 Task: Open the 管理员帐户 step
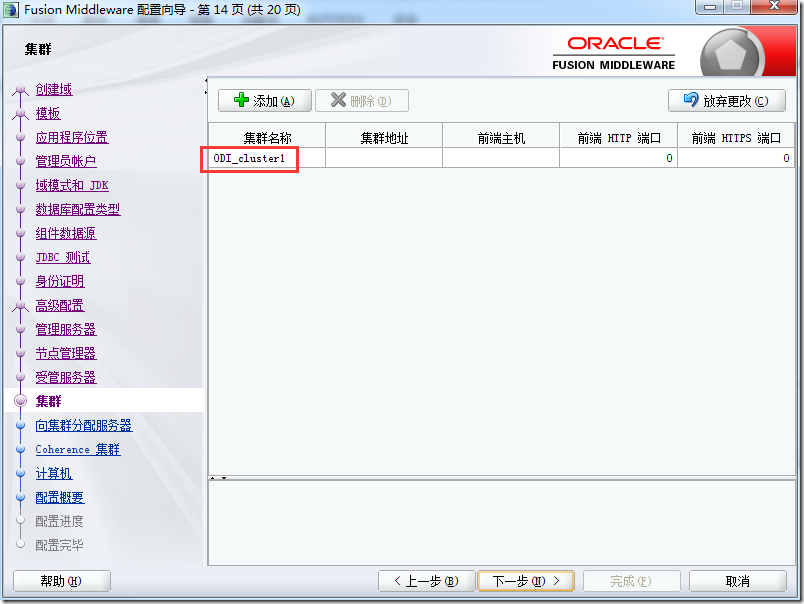pyautogui.click(x=66, y=162)
